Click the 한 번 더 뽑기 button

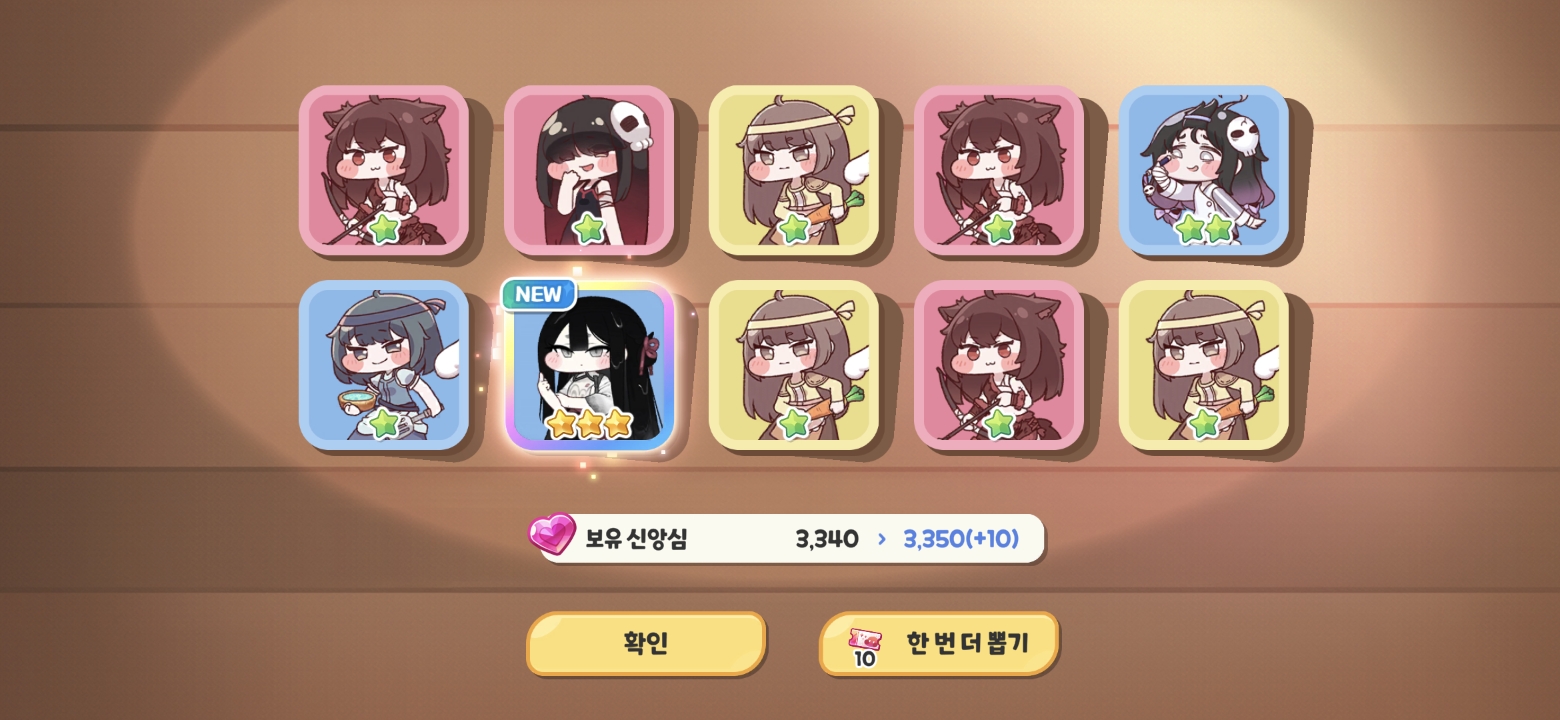939,643
